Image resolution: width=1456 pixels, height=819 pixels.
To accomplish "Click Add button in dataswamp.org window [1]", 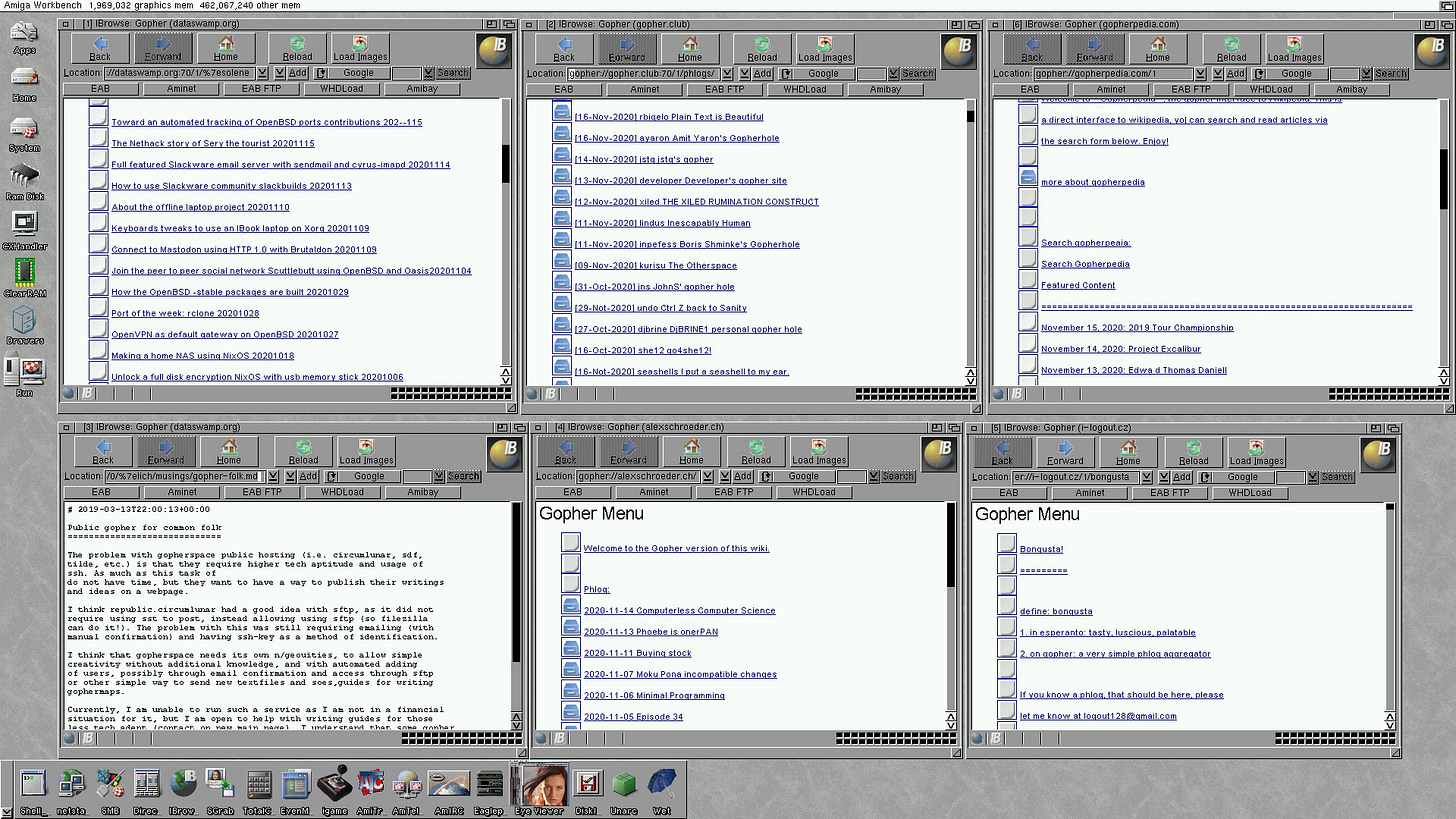I will (298, 73).
